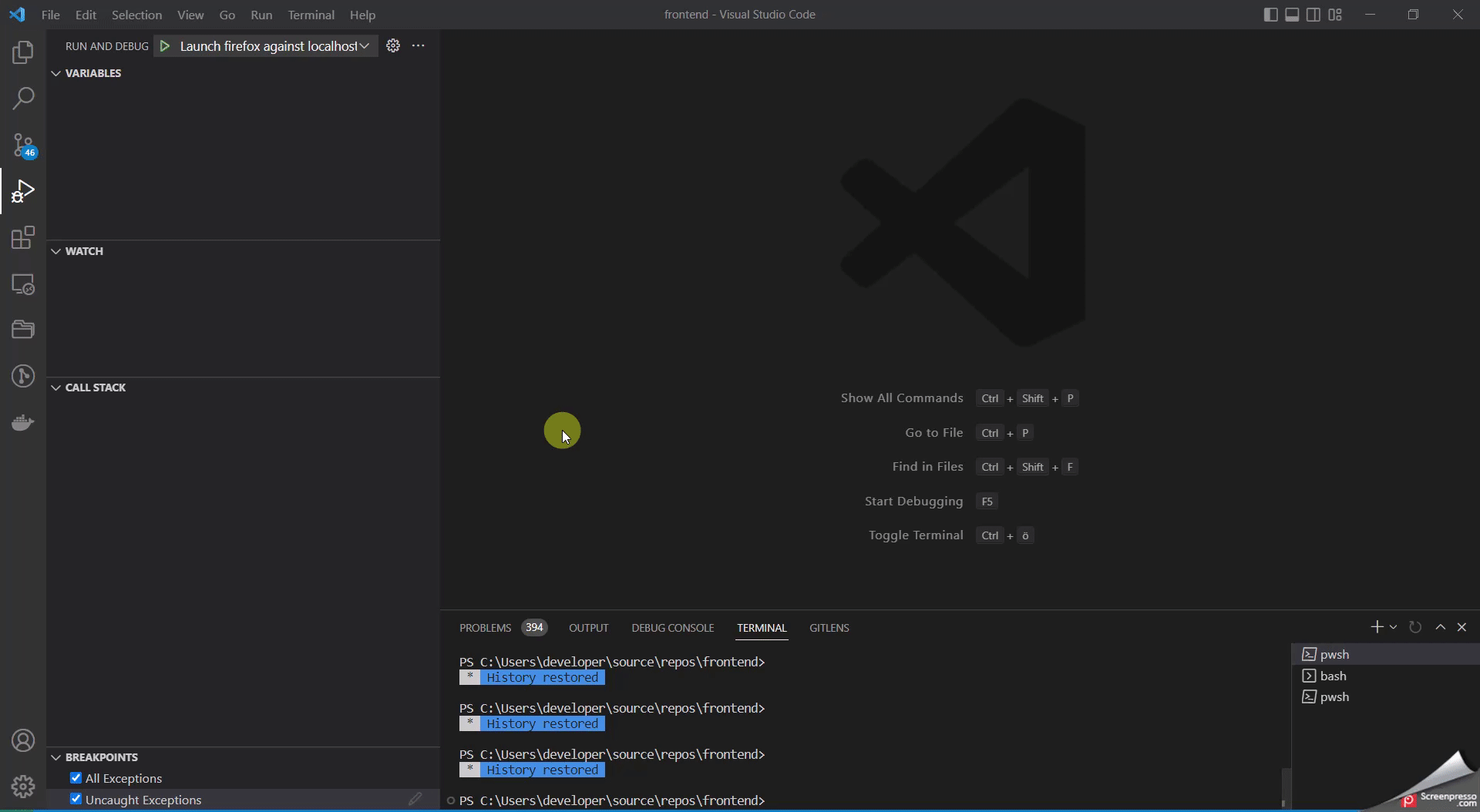Screen dimensions: 1480x812
Task: Open launch.json with gear icon
Action: point(393,45)
